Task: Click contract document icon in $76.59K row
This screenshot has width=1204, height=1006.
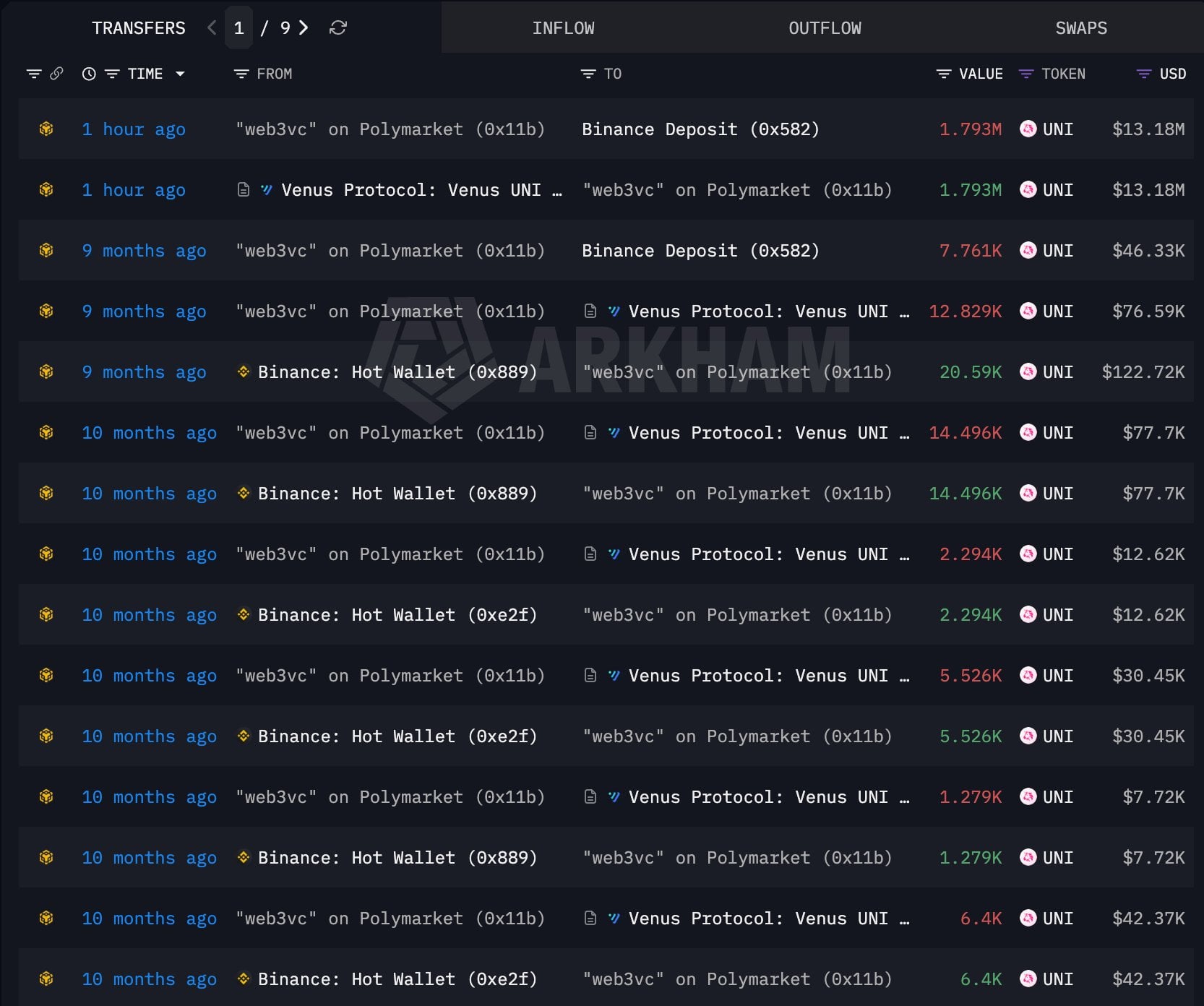Action: click(x=590, y=311)
